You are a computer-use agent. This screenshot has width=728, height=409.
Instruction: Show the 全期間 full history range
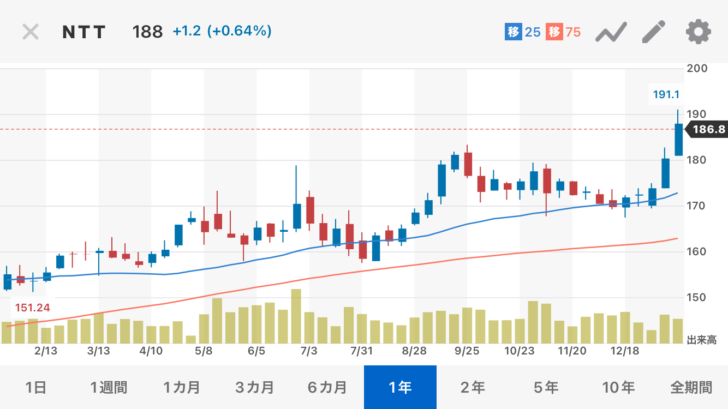[x=692, y=387]
